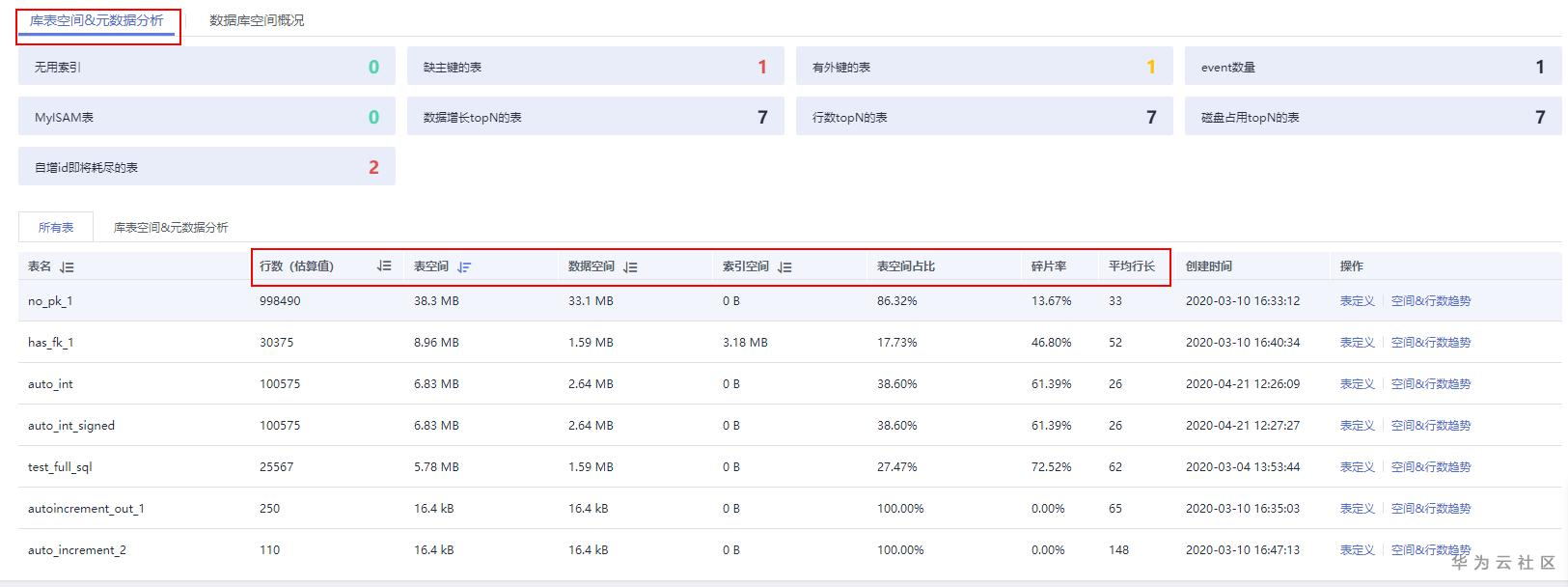Screen dimensions: 1568x587
Task: Open the 无用索引 summary card
Action: 206,68
